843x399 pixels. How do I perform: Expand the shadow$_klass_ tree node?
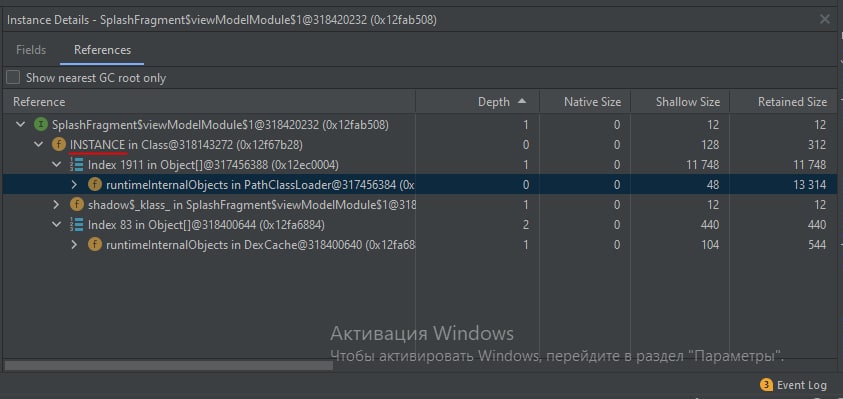tap(56, 205)
